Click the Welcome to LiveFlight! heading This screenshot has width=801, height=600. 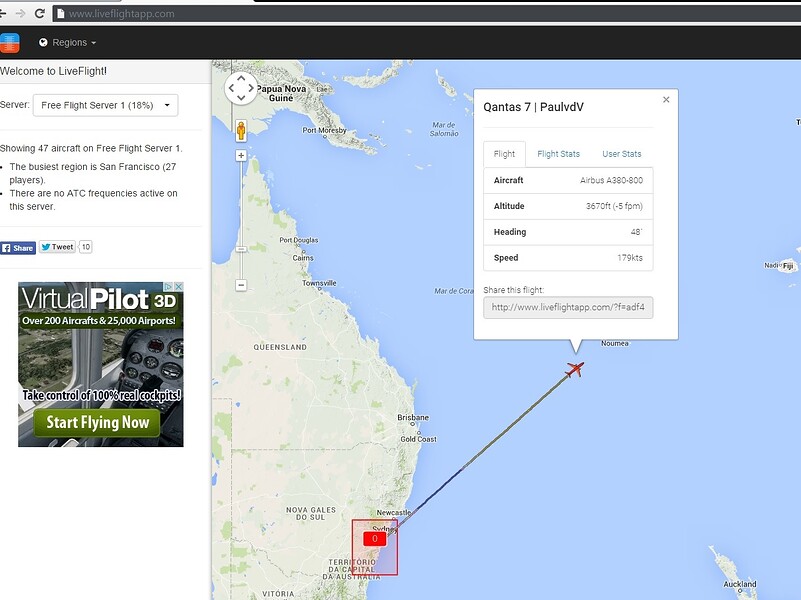point(53,71)
